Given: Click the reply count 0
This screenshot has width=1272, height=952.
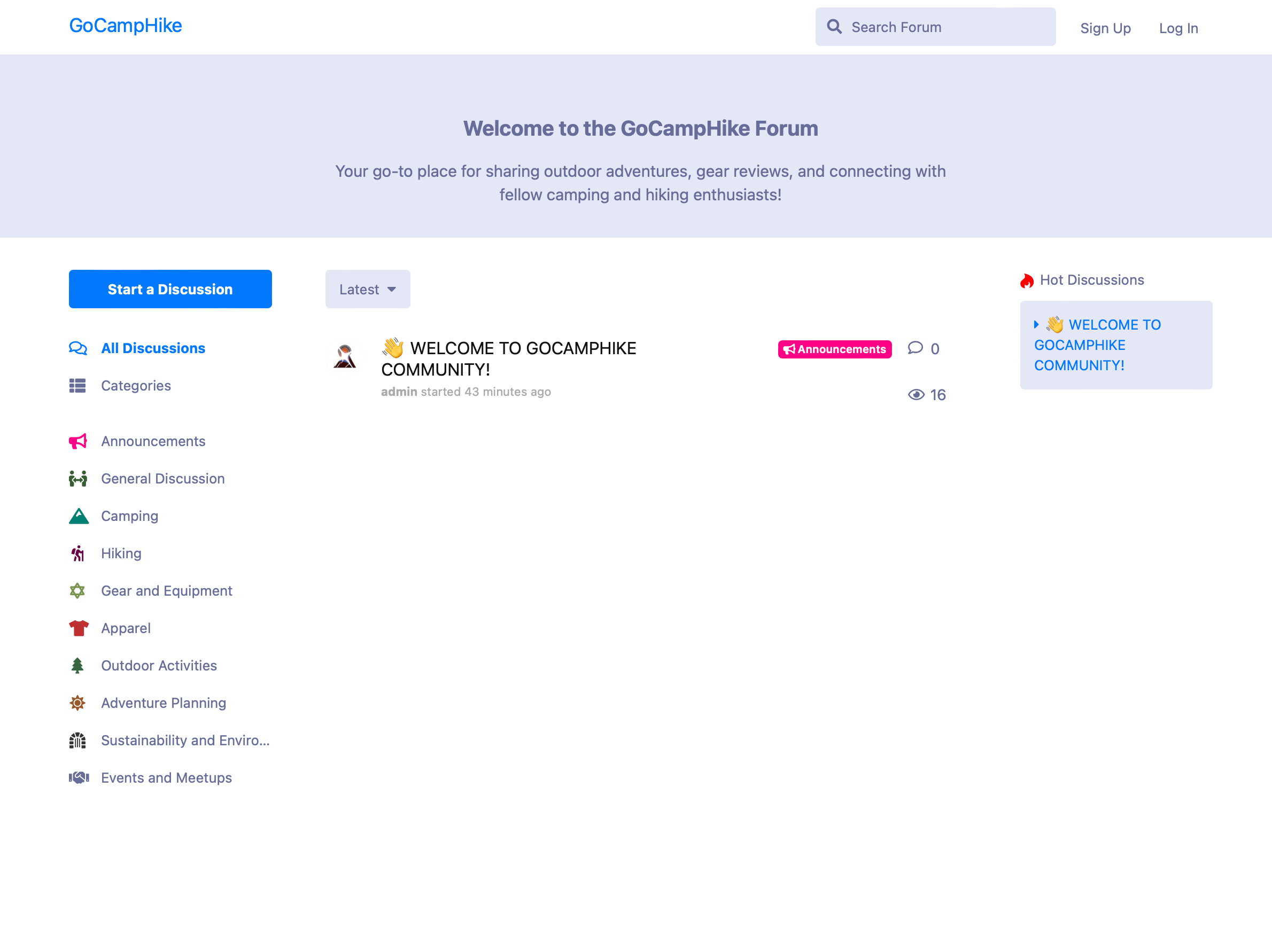Looking at the screenshot, I should 934,349.
